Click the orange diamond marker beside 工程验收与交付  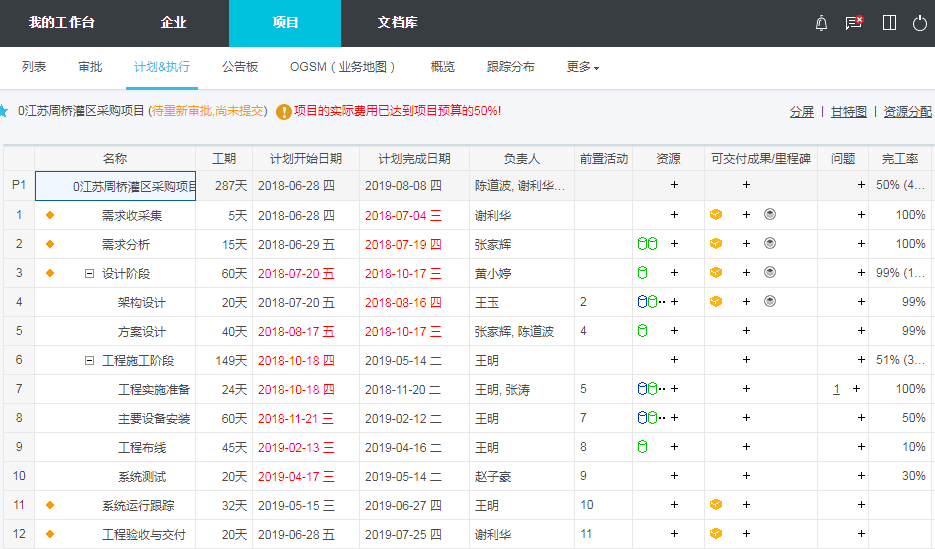(50, 534)
